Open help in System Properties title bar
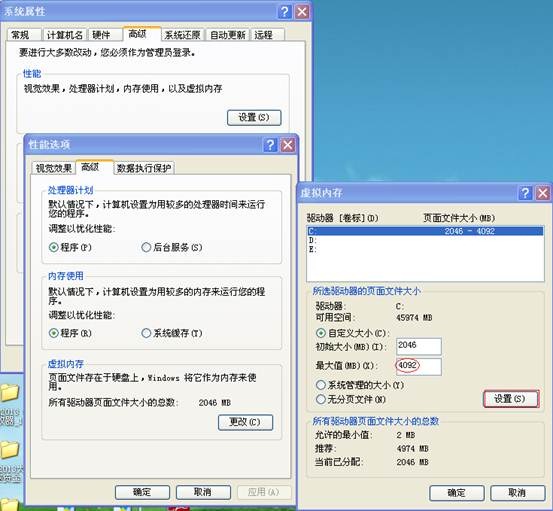Image resolution: width=553 pixels, height=511 pixels. (x=284, y=12)
